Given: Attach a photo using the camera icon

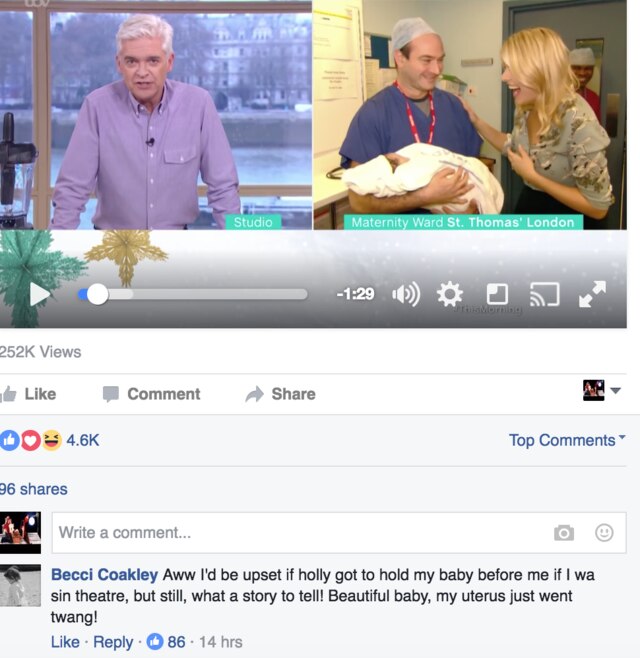Looking at the screenshot, I should pyautogui.click(x=564, y=533).
